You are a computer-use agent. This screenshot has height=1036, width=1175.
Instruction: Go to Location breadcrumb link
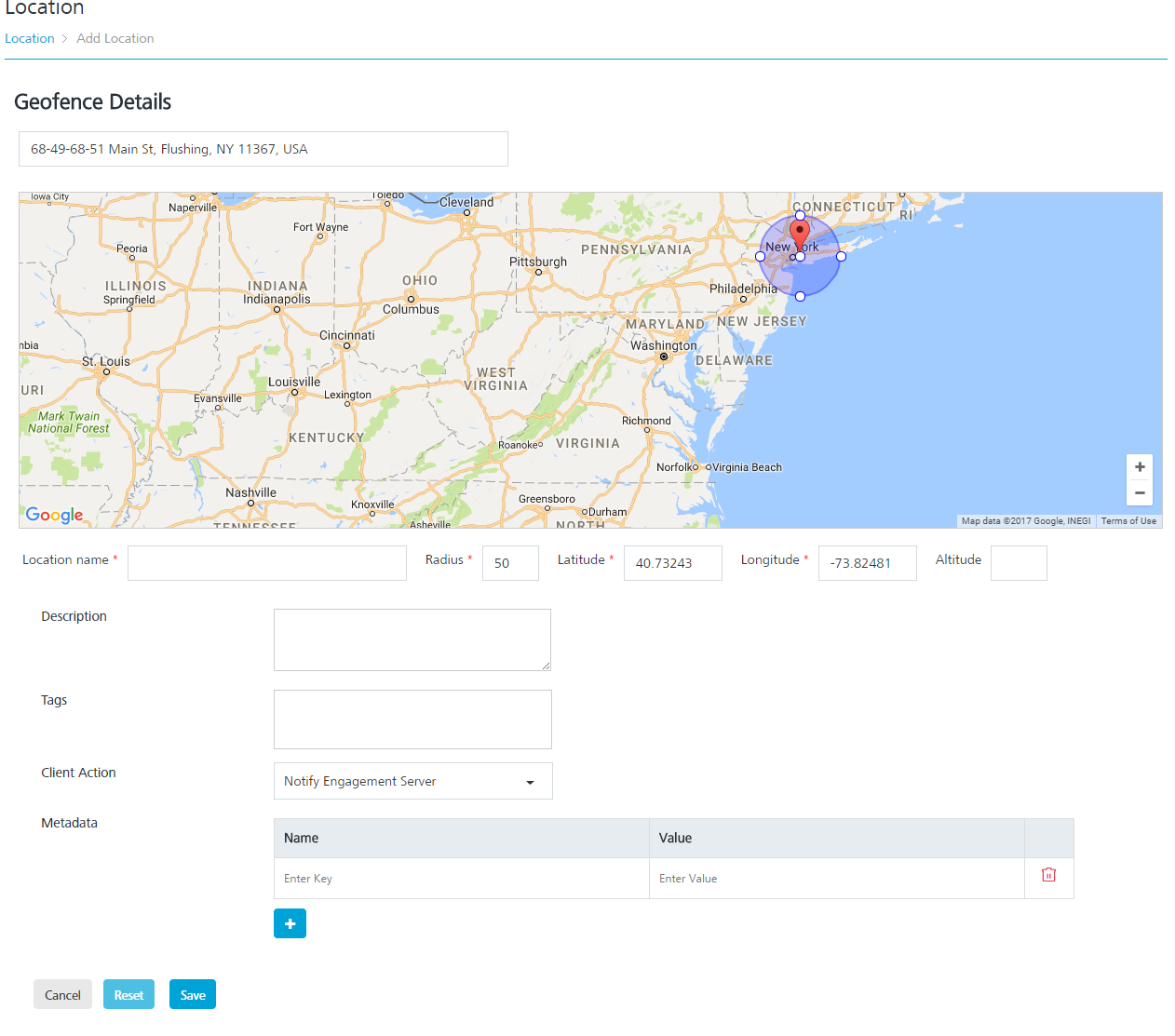point(30,38)
